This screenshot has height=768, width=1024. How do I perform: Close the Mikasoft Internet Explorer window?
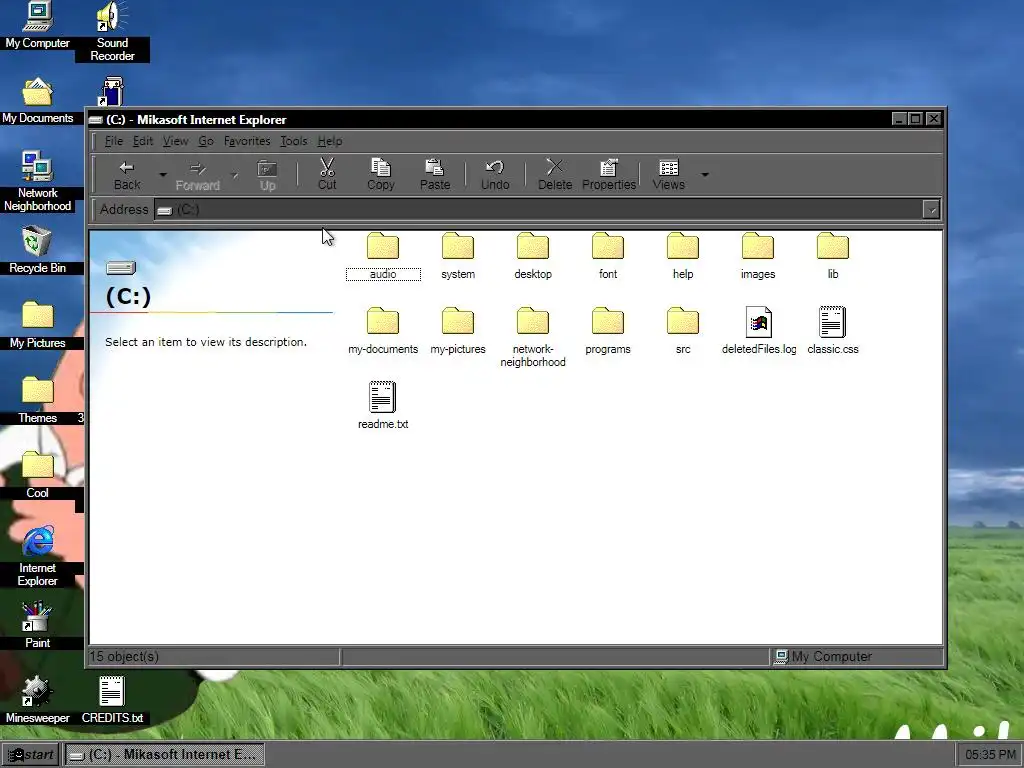(x=934, y=119)
